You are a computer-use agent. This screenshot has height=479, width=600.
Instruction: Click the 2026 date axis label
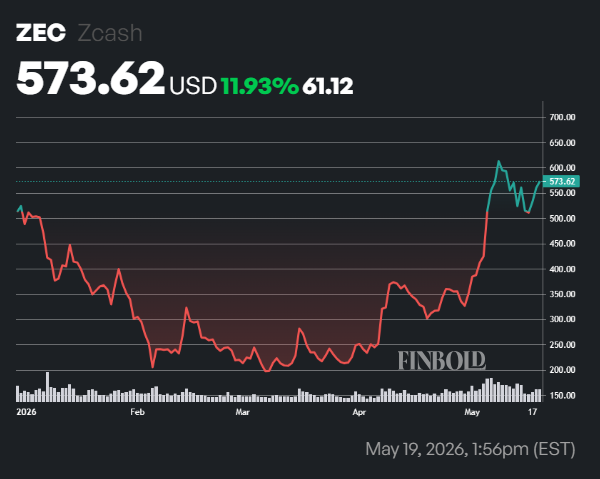click(26, 412)
